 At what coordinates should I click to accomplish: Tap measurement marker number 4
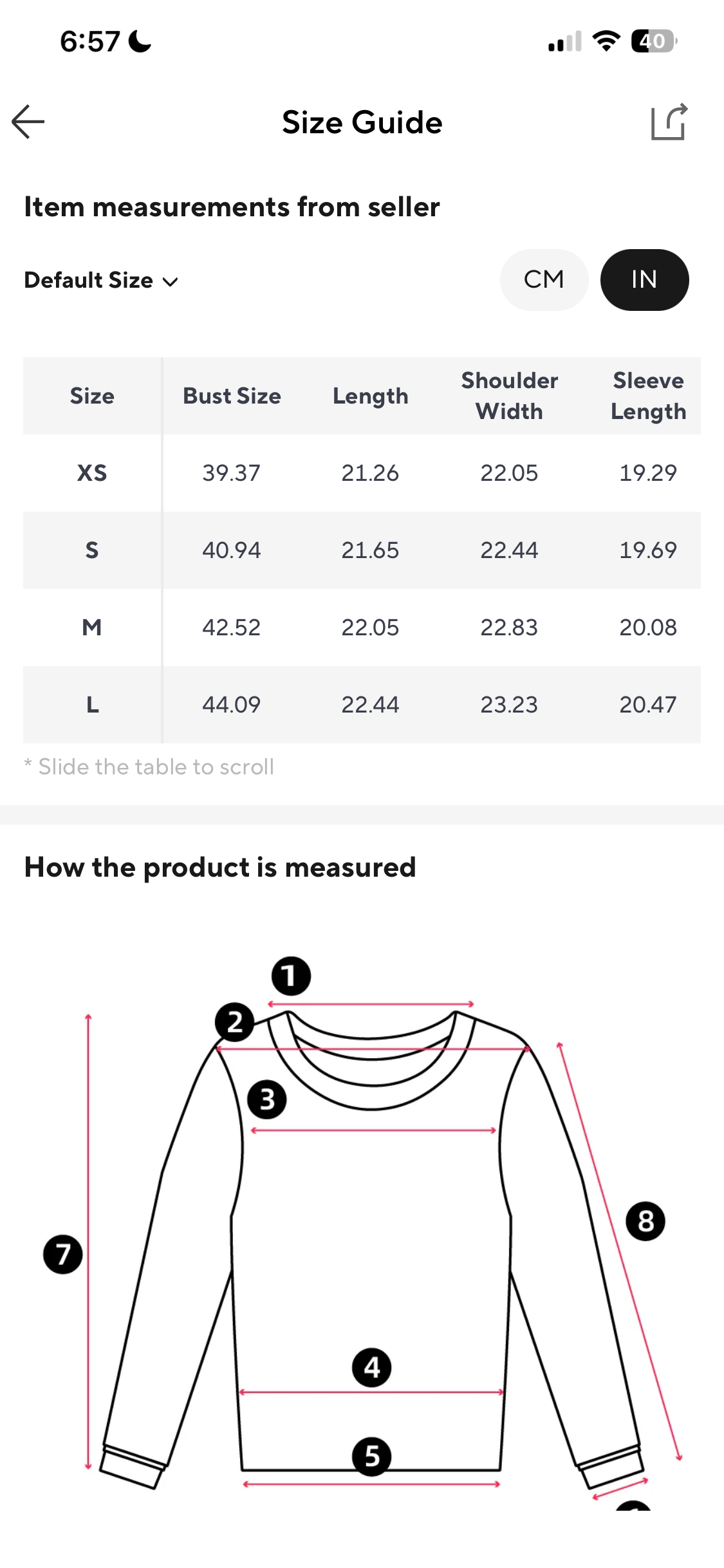click(371, 1368)
